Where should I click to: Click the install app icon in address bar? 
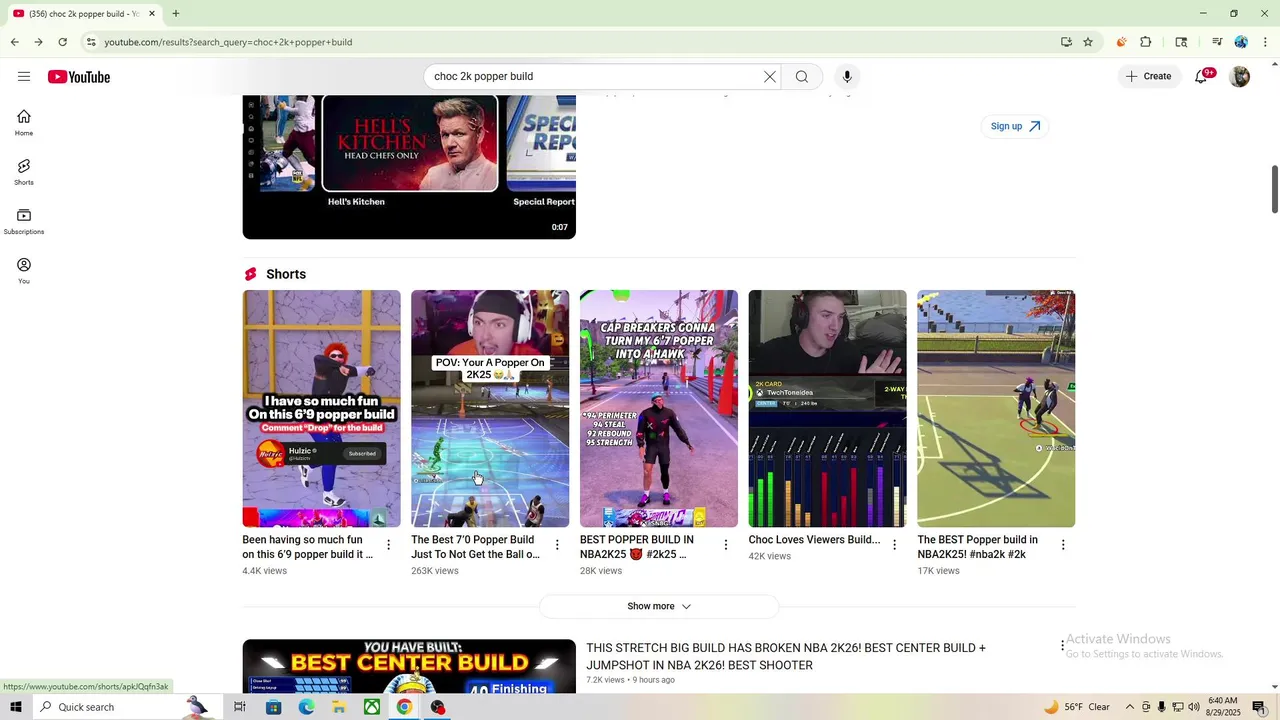pos(1066,42)
